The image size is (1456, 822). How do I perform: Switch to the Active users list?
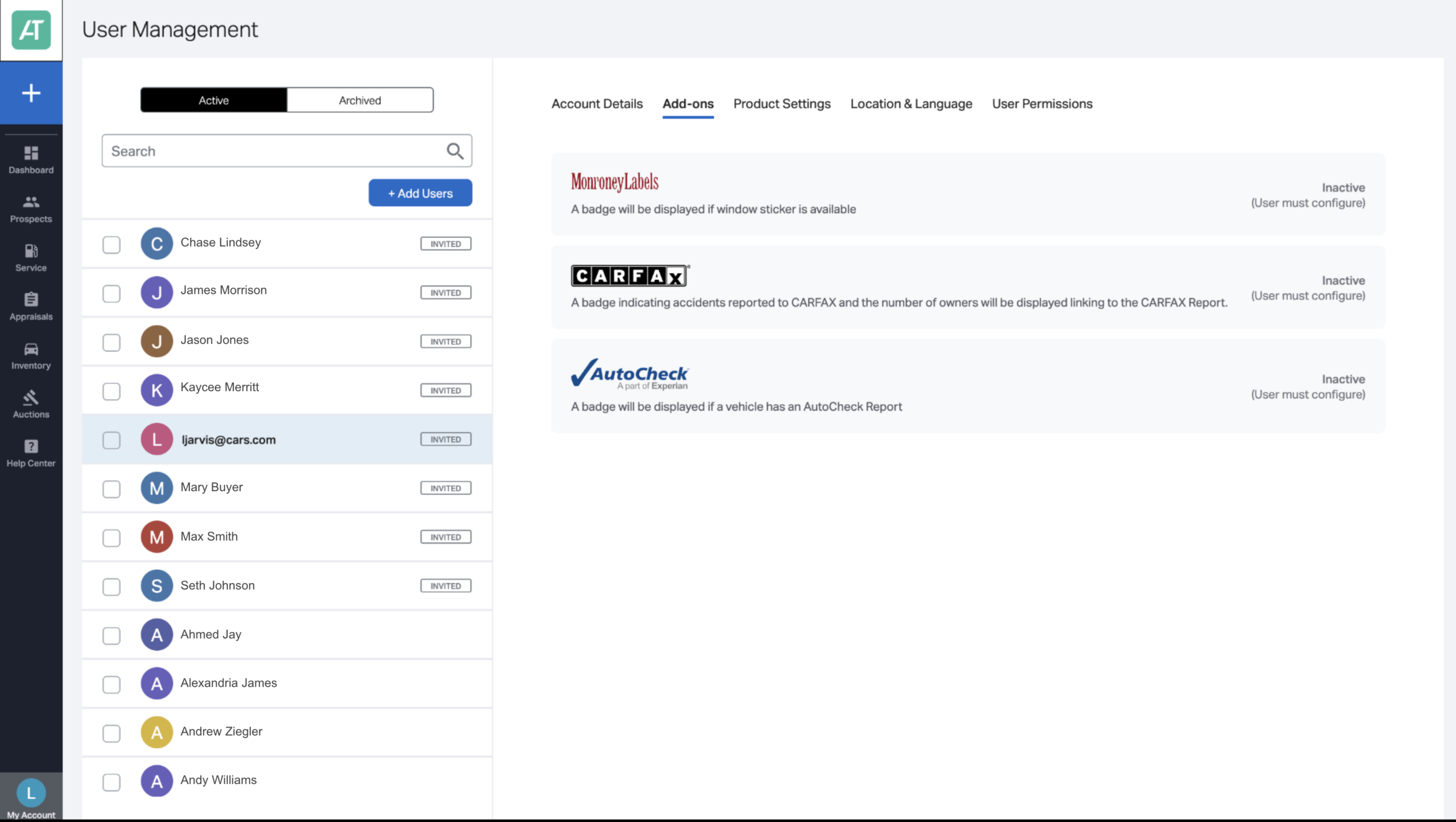(x=214, y=100)
